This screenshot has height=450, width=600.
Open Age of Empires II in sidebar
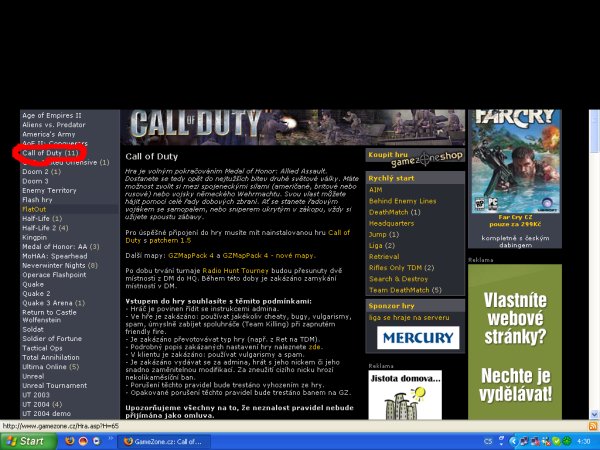tap(52, 116)
